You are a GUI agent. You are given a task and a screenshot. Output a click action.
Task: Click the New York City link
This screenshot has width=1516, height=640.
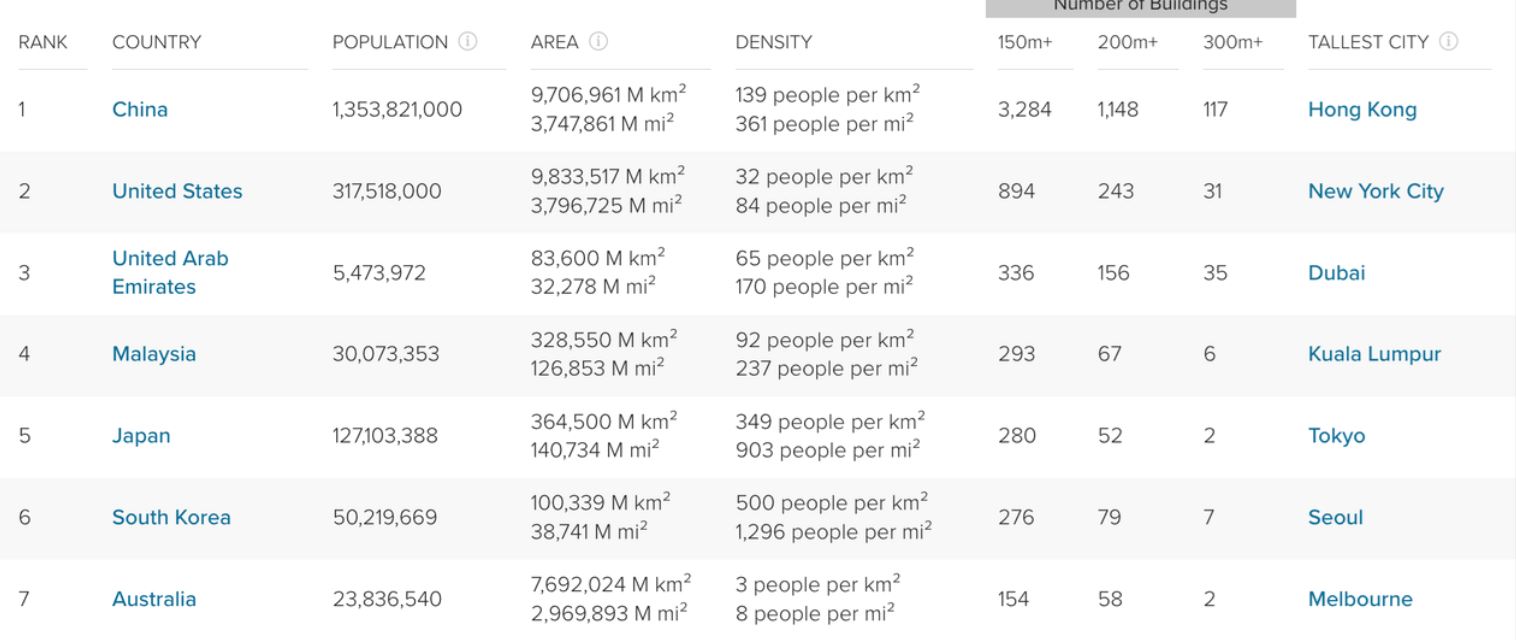(1376, 191)
